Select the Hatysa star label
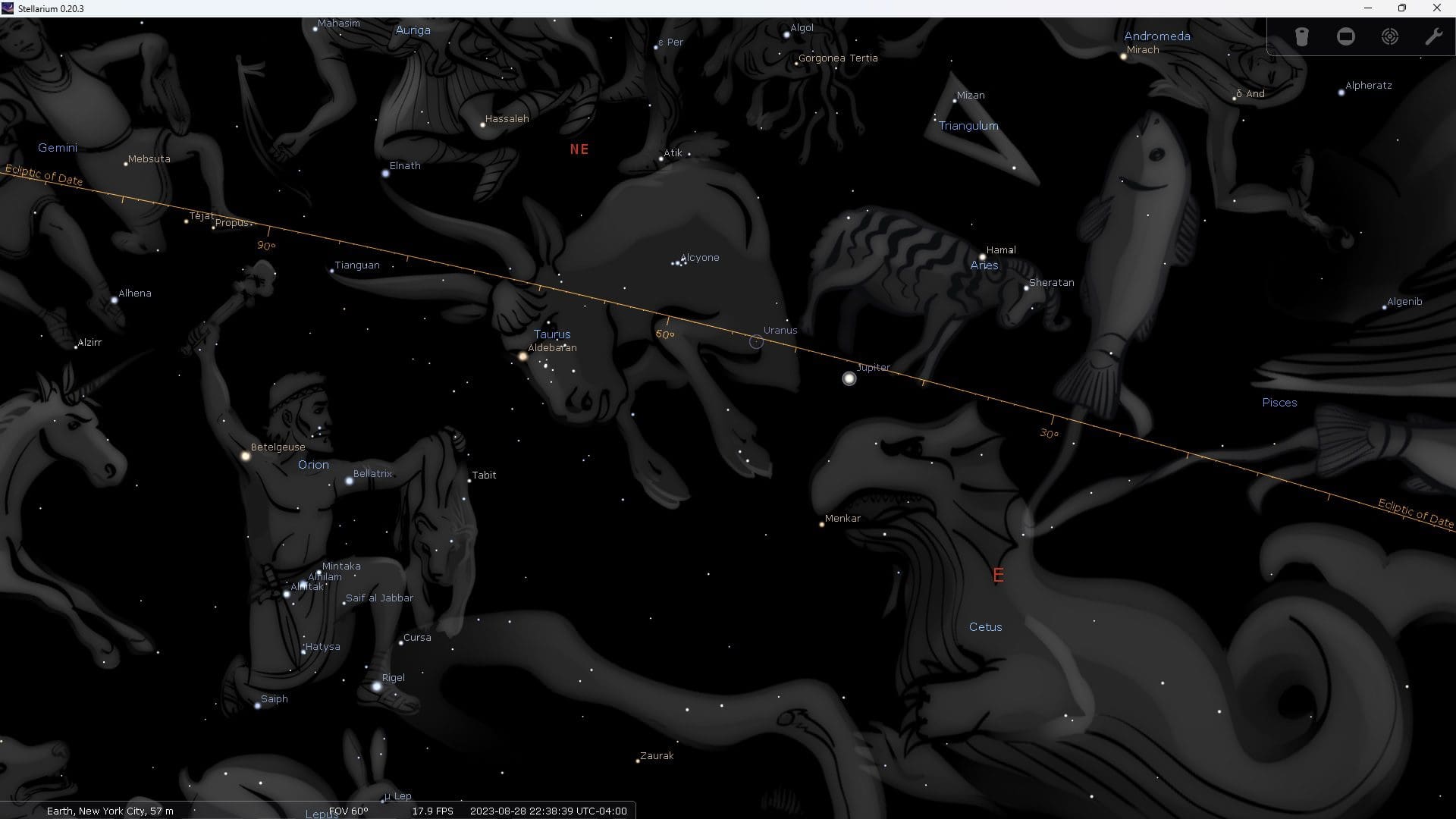Screen dimensions: 1456x819 [x=322, y=647]
